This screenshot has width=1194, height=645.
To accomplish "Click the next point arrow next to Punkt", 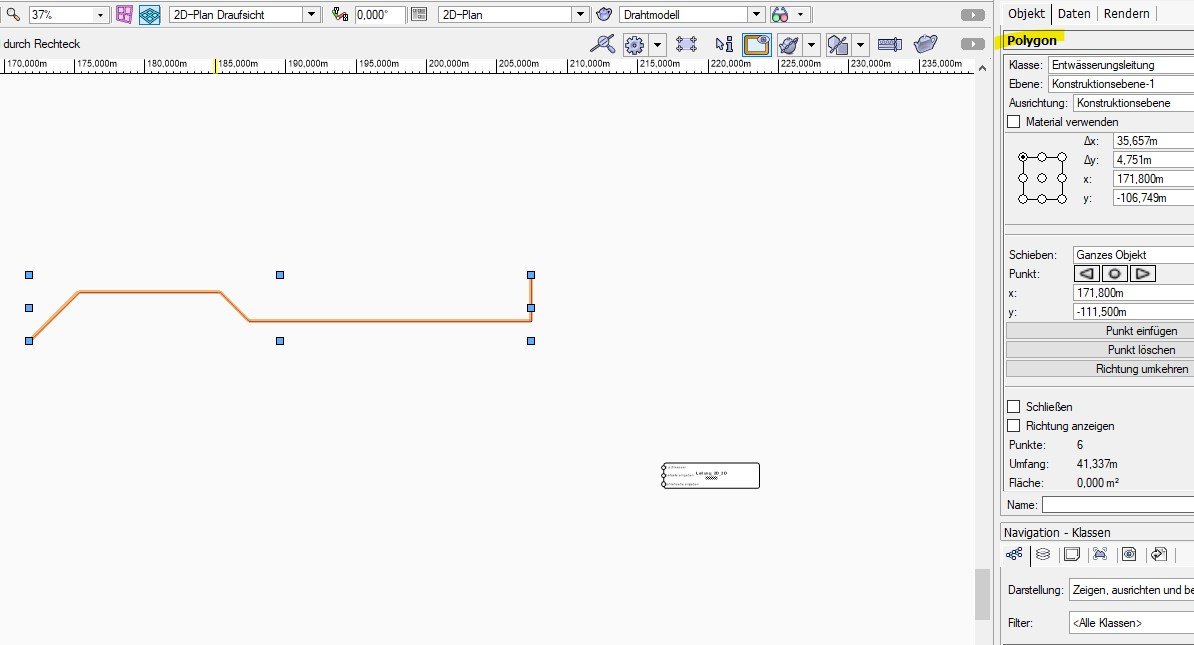I will (1142, 274).
